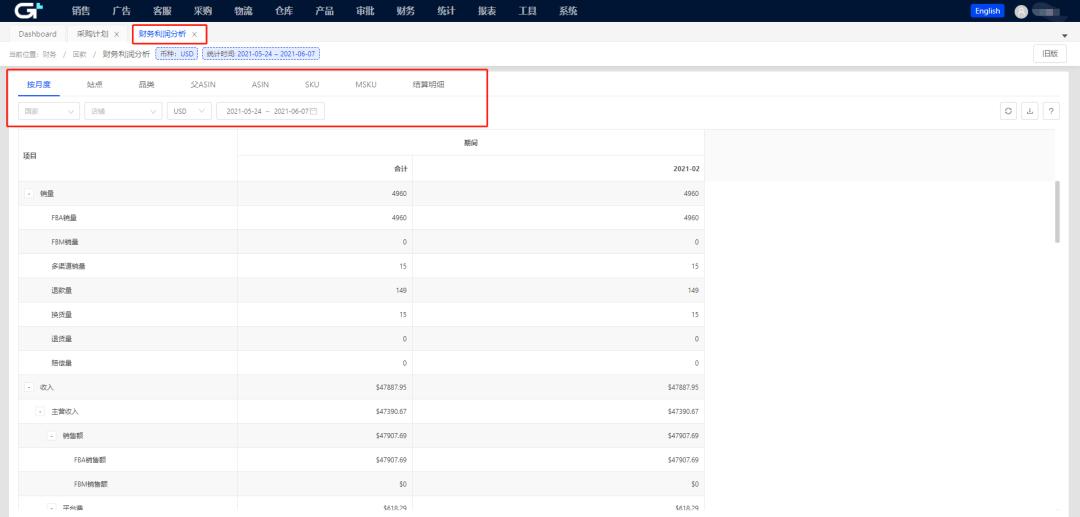The image size is (1080, 517).
Task: Open the 店铺 store dropdown
Action: (x=122, y=111)
